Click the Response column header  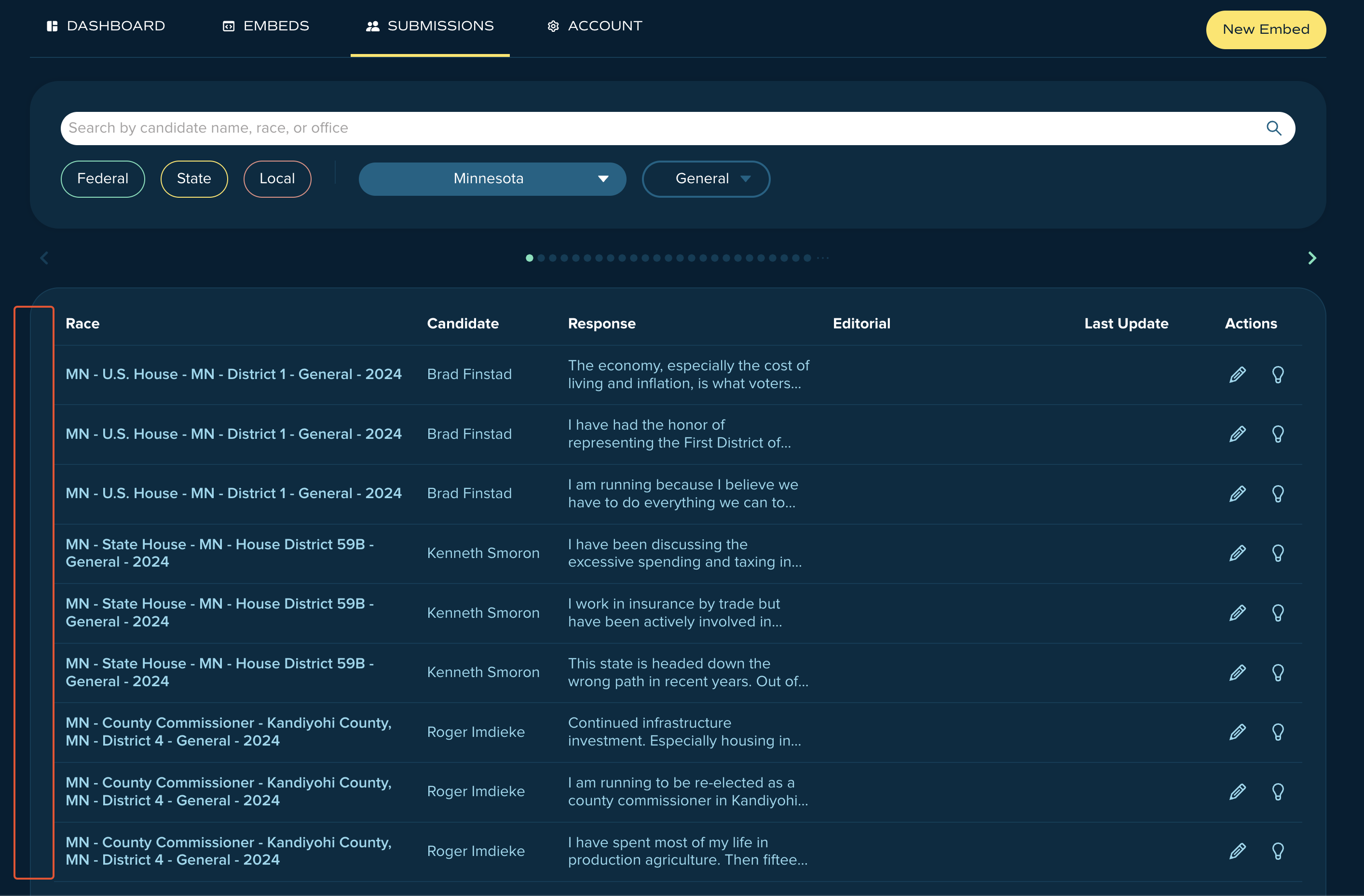point(602,324)
